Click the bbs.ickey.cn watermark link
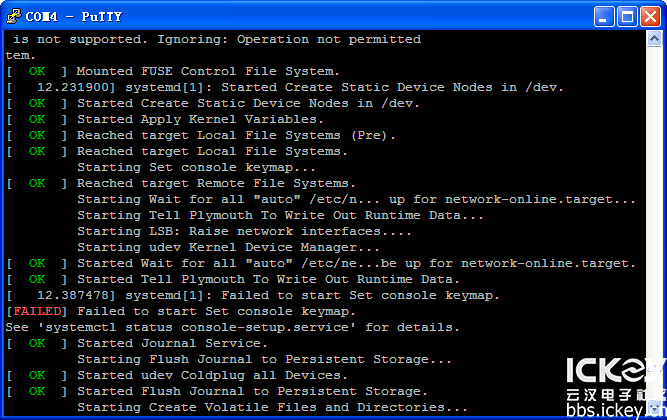This screenshot has width=667, height=420. click(x=615, y=410)
